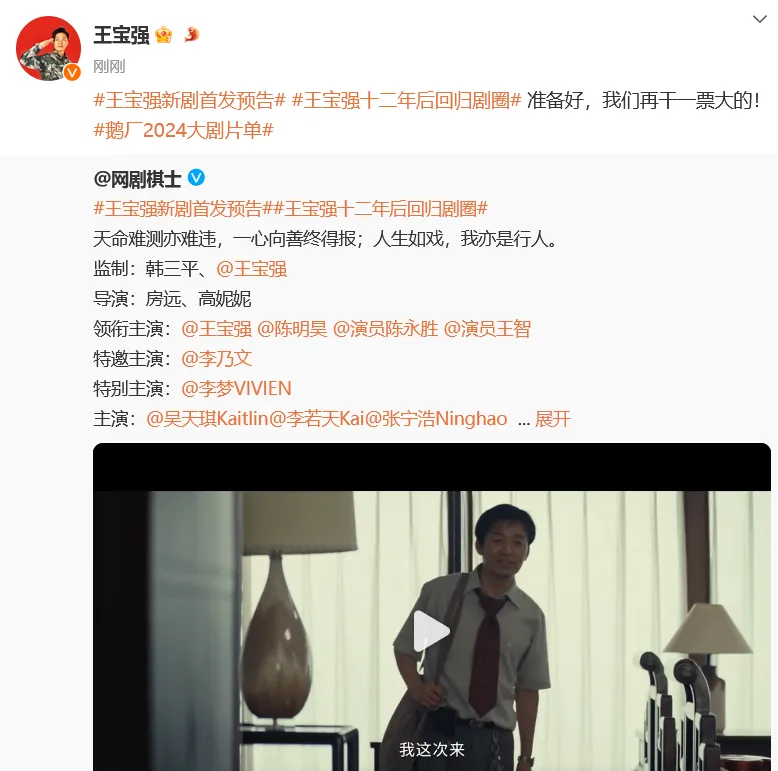This screenshot has width=778, height=771.
Task: Open the @张宁浩Ninghao mention
Action: (436, 419)
